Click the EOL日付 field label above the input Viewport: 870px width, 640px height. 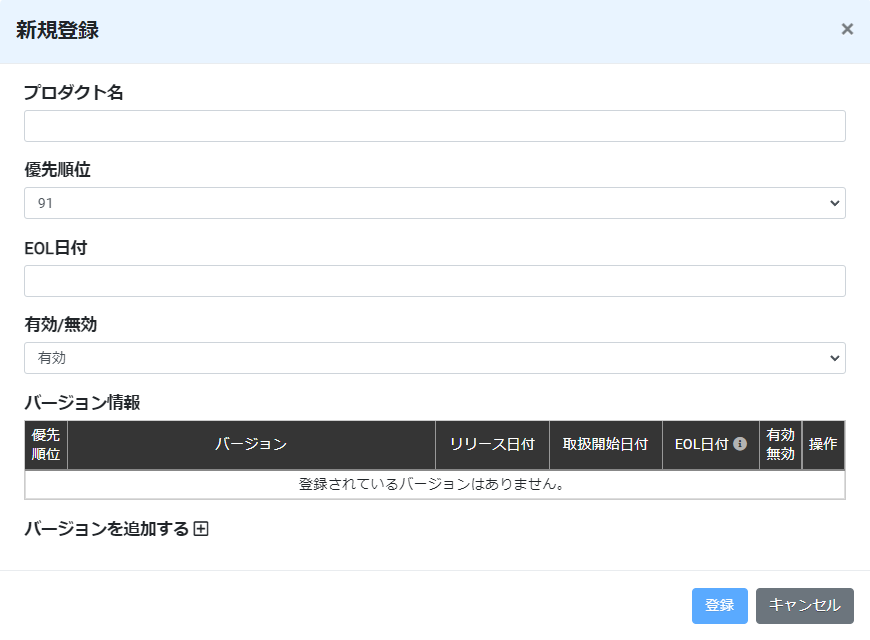pos(55,248)
